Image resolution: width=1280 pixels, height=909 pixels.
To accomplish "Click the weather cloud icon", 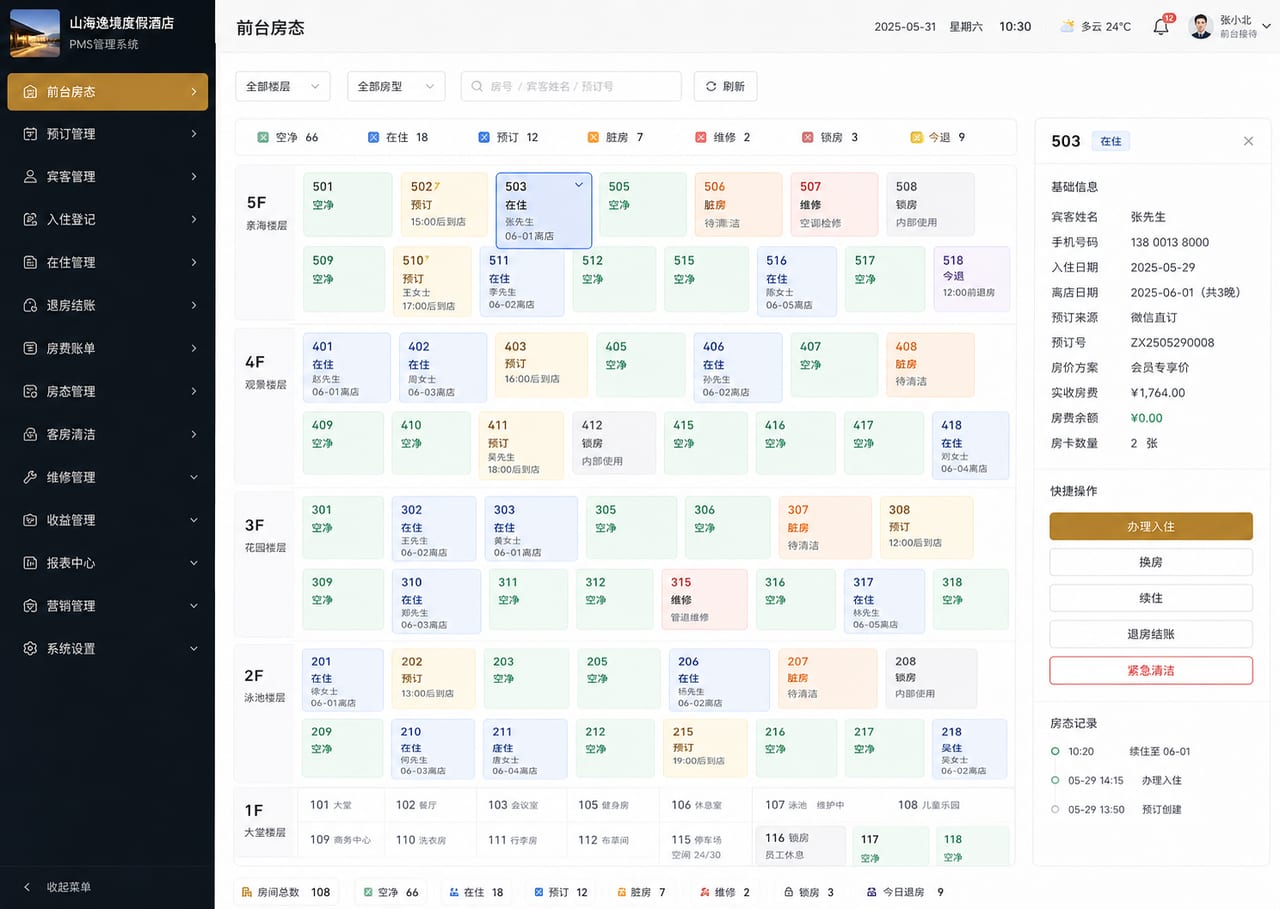I will tap(1067, 26).
